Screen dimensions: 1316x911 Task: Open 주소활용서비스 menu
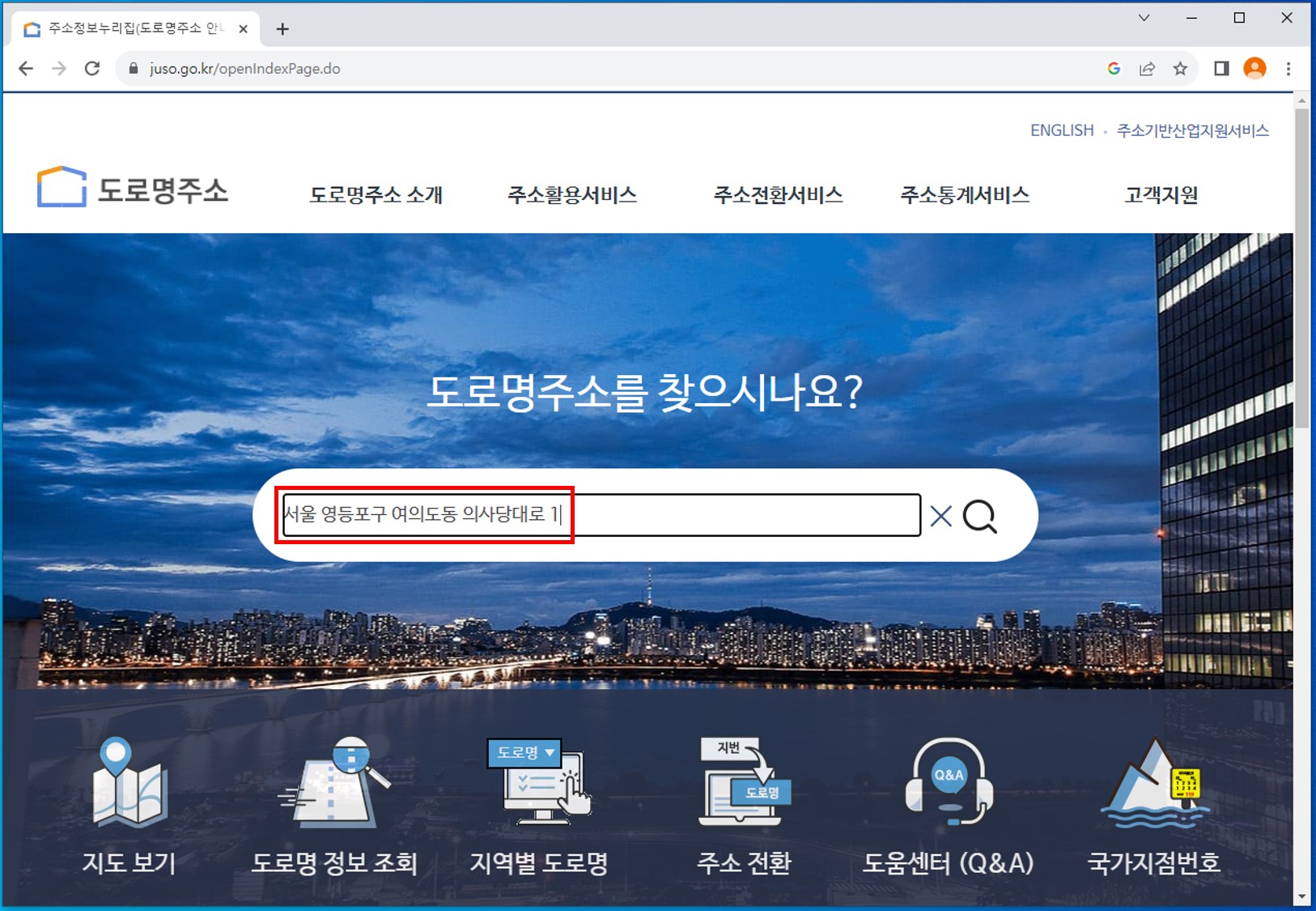tap(572, 194)
